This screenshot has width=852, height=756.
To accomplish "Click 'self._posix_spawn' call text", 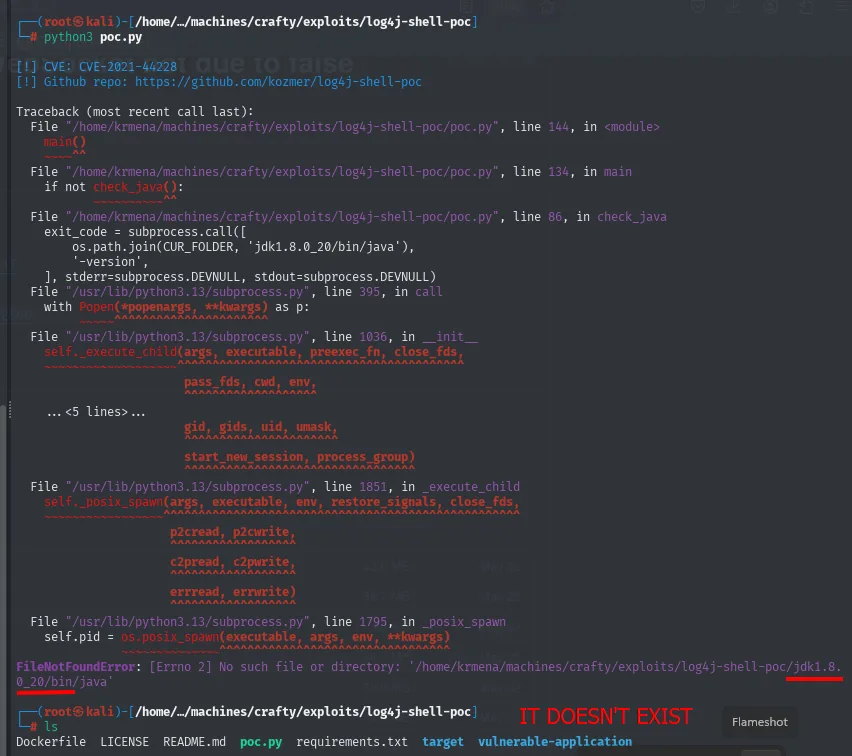I will pos(103,502).
